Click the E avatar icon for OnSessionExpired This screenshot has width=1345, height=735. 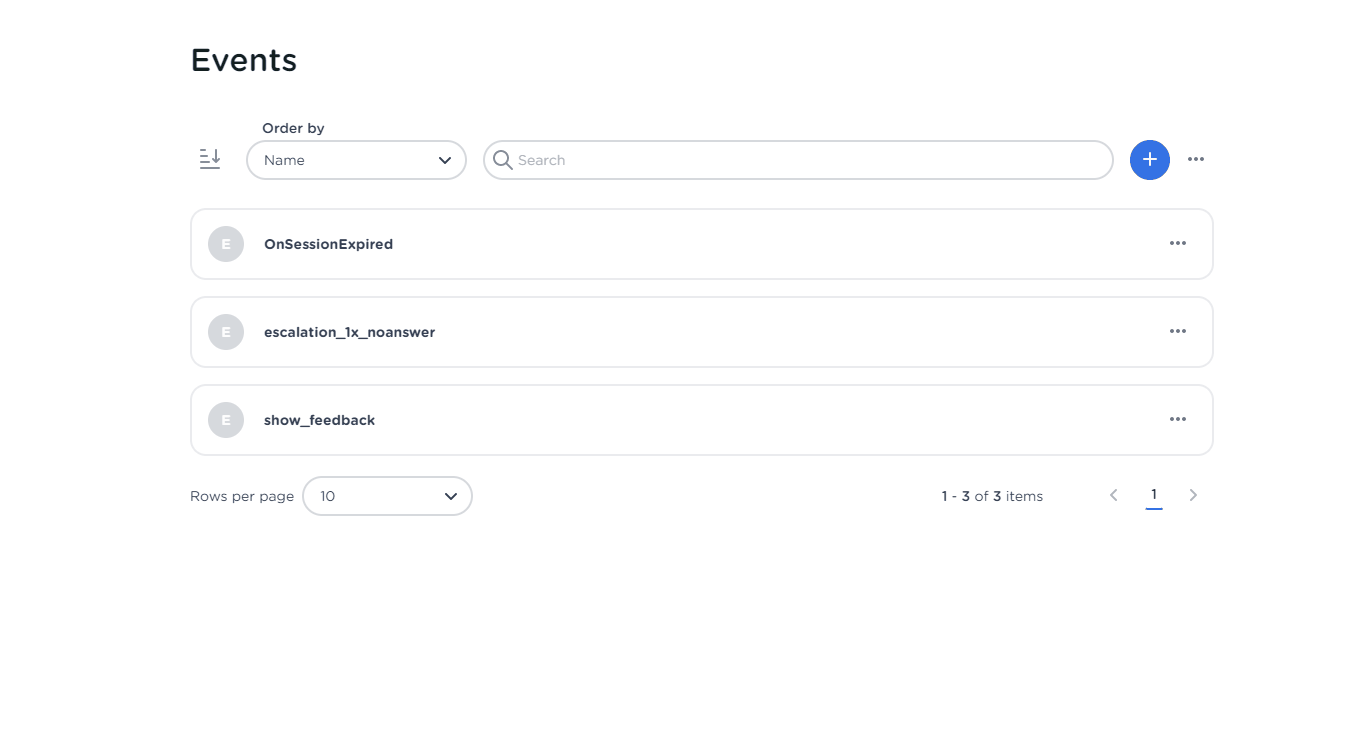coord(225,243)
